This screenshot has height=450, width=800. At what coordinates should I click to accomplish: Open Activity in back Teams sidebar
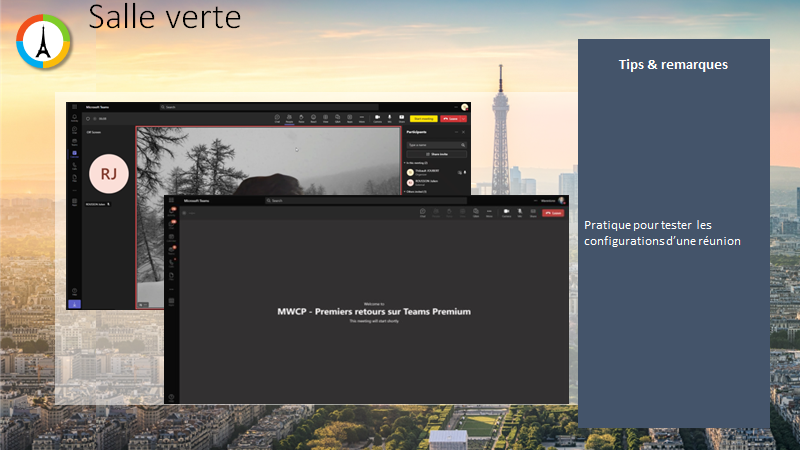(74, 118)
